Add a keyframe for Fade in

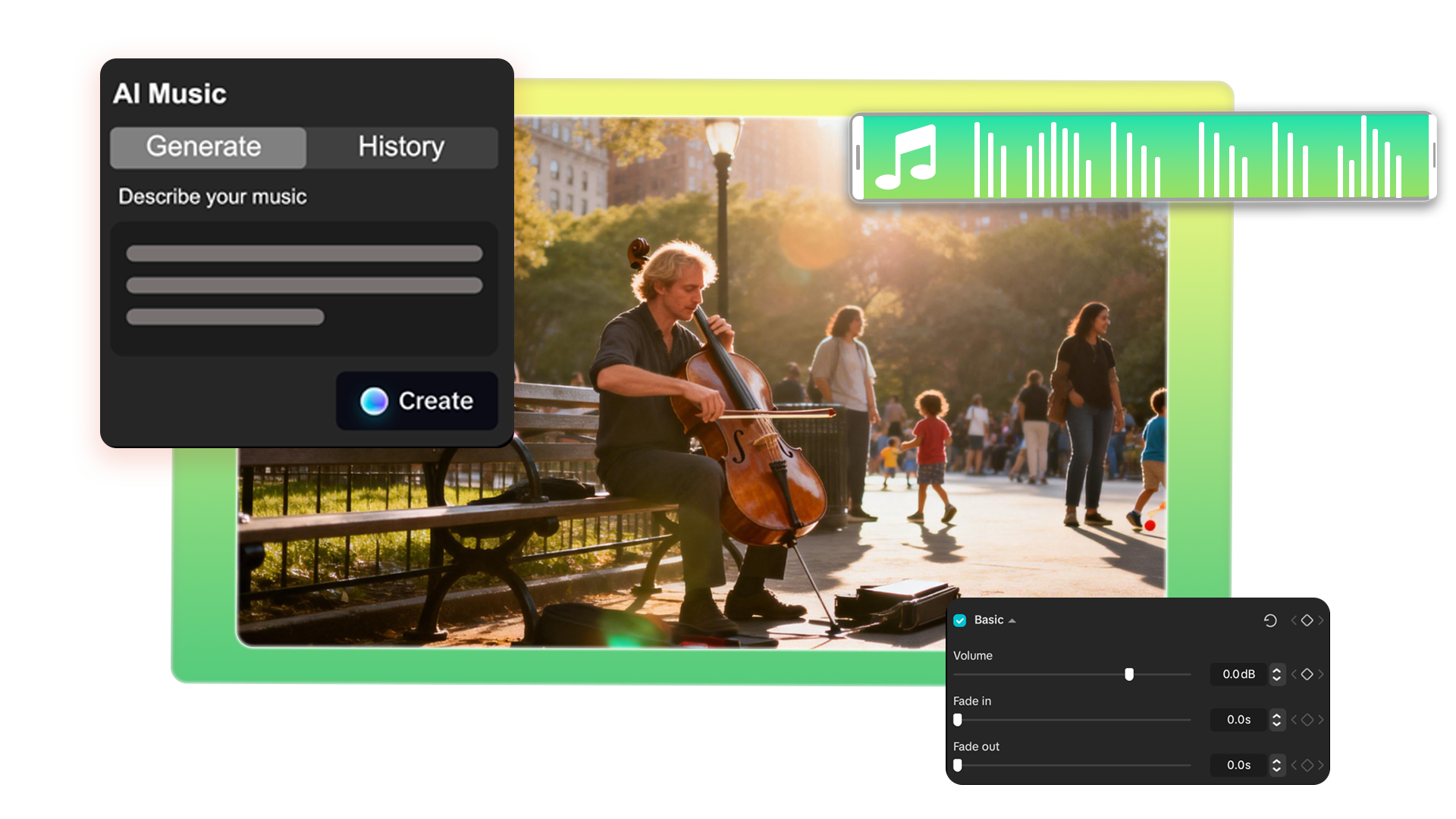tap(1307, 720)
